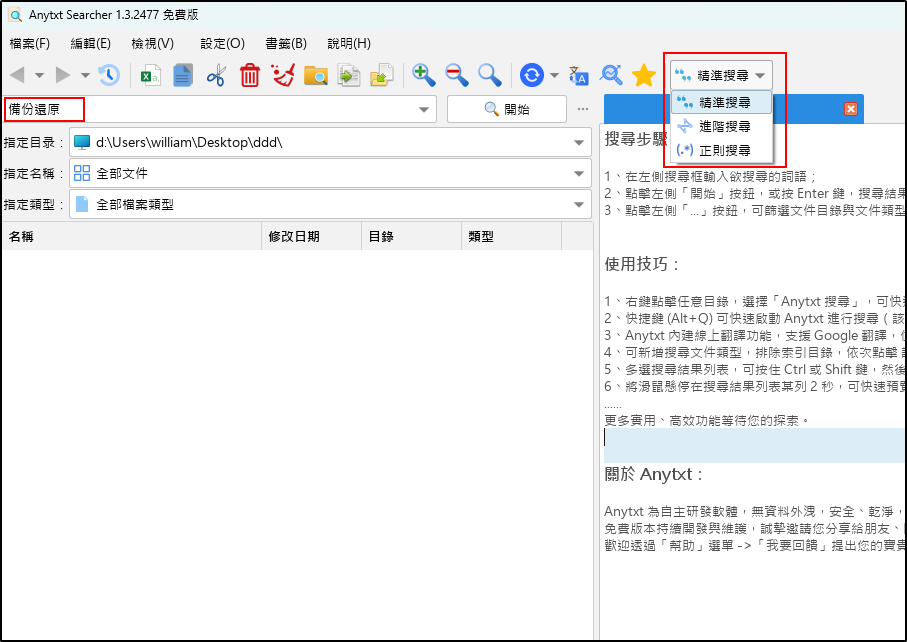The width and height of the screenshot is (907, 642).
Task: Open the 設定(O) menu
Action: [222, 44]
